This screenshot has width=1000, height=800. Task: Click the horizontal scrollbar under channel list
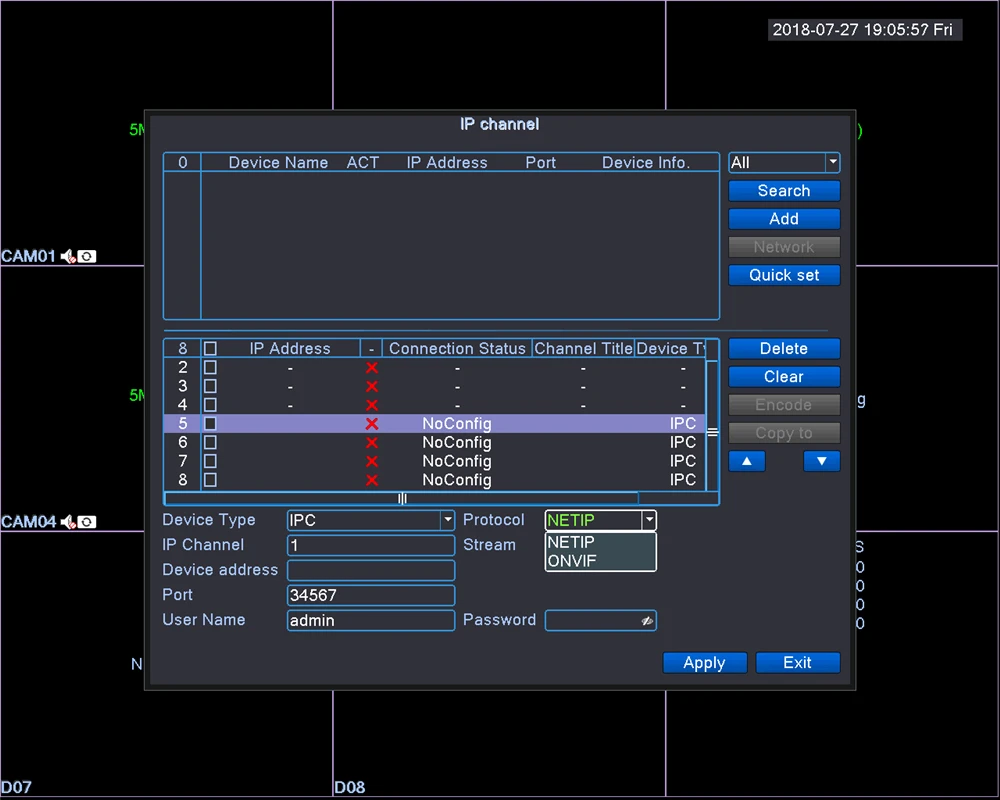[x=402, y=498]
